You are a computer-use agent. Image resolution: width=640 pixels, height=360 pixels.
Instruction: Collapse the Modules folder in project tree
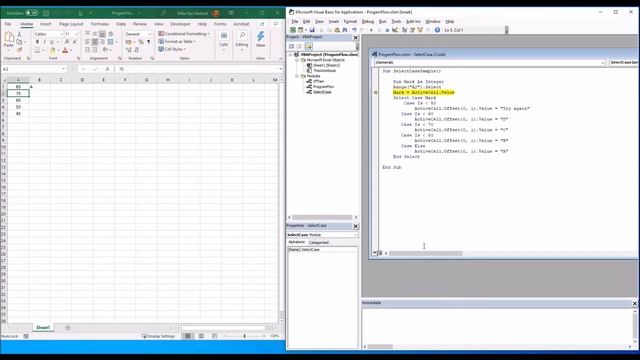tap(297, 76)
